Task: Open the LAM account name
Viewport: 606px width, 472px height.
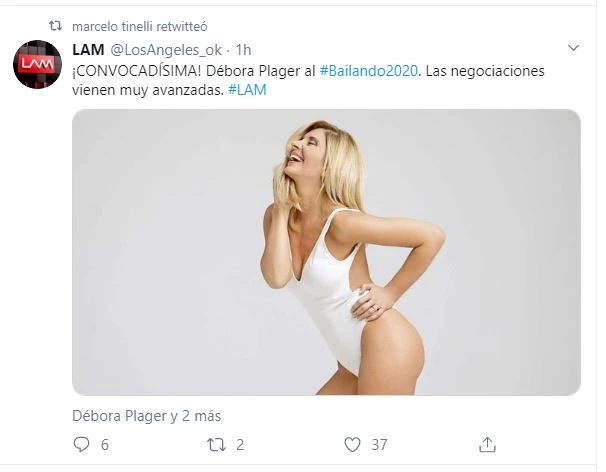Action: [x=88, y=50]
